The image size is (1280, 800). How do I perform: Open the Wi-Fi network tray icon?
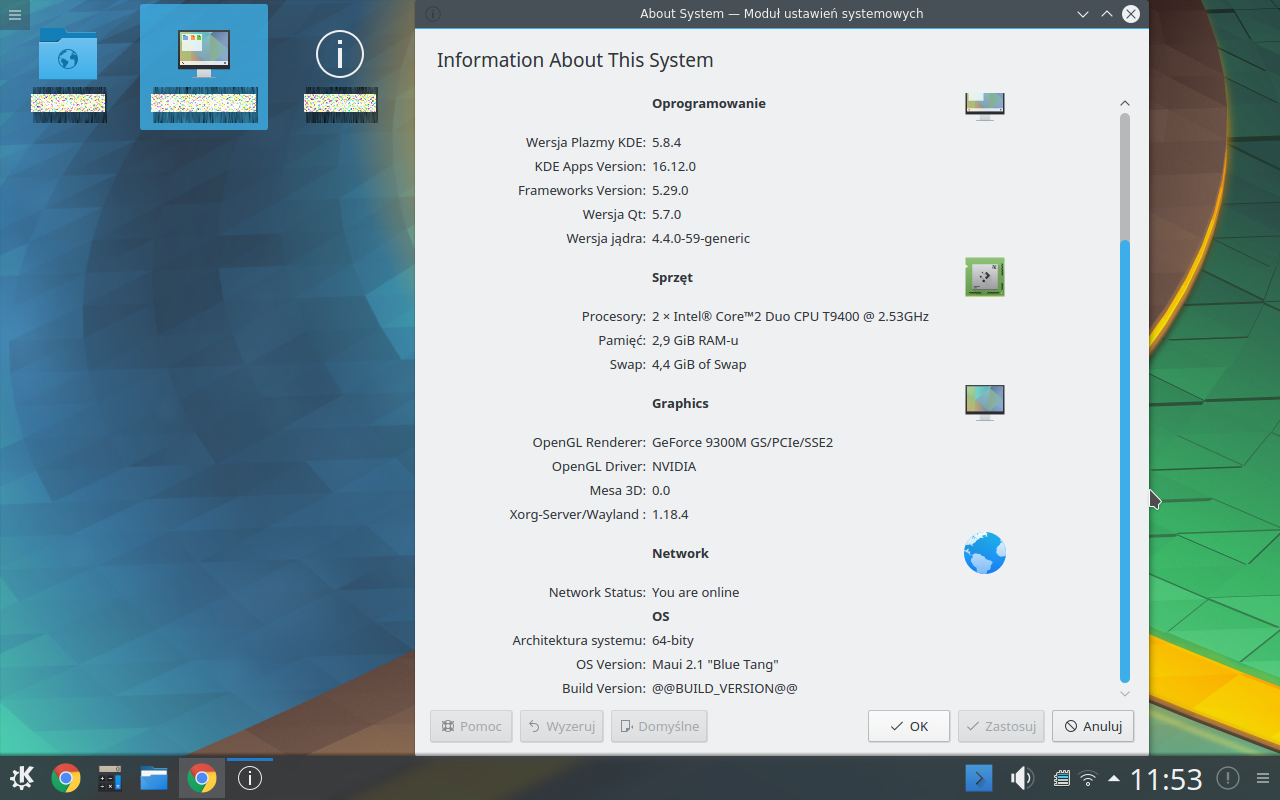1088,778
